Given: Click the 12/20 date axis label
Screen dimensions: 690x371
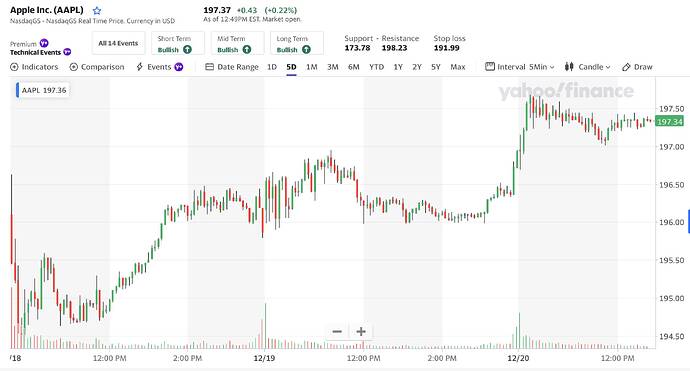Looking at the screenshot, I should [x=518, y=358].
